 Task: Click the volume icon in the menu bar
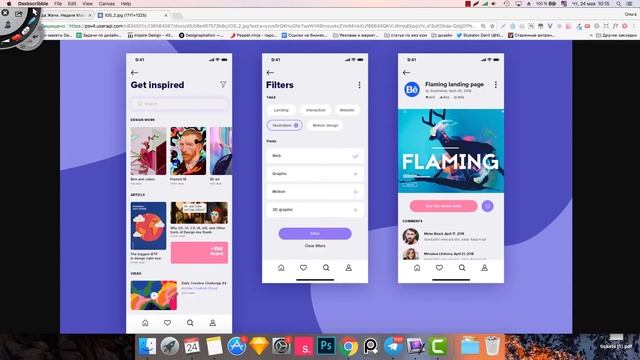tap(494, 4)
